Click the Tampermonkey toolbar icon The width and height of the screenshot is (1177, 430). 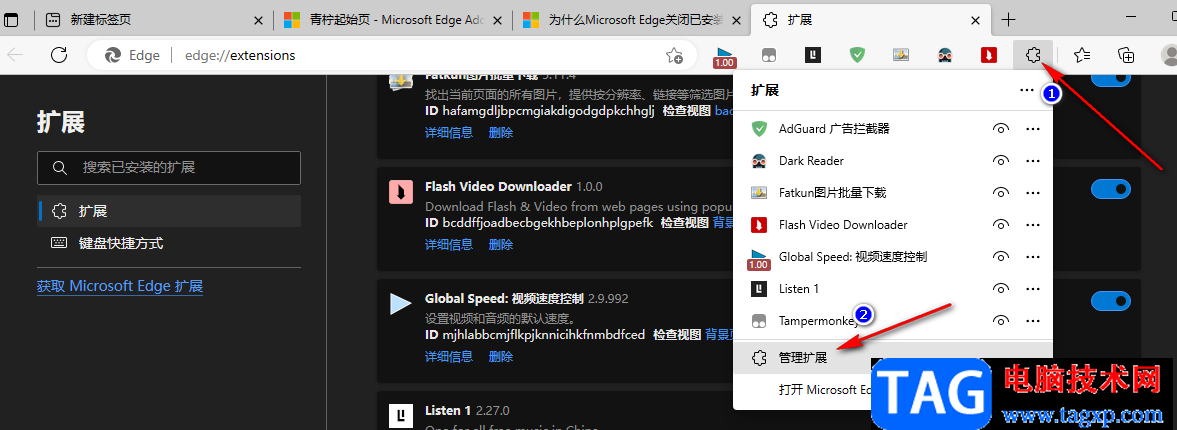[769, 55]
